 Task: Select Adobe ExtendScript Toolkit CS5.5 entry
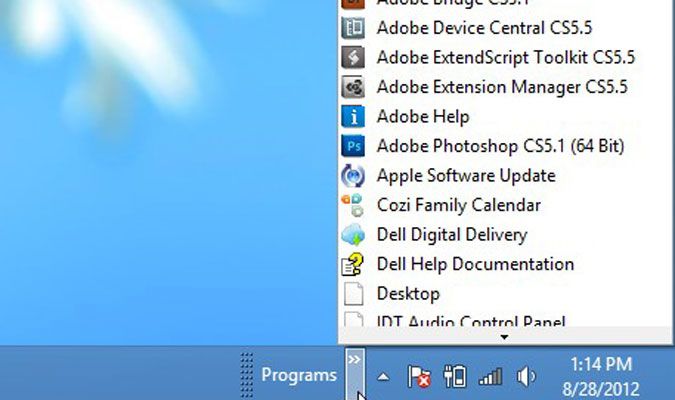[x=506, y=57]
